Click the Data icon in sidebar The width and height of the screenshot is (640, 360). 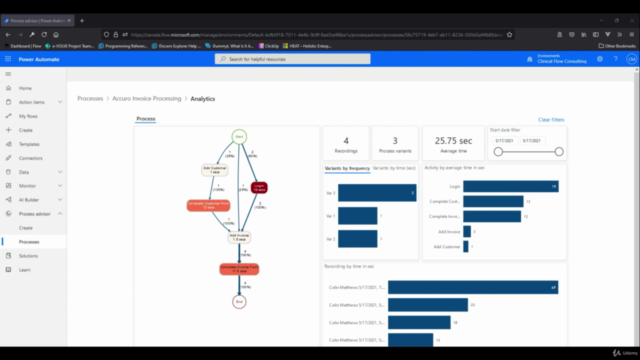pos(8,172)
